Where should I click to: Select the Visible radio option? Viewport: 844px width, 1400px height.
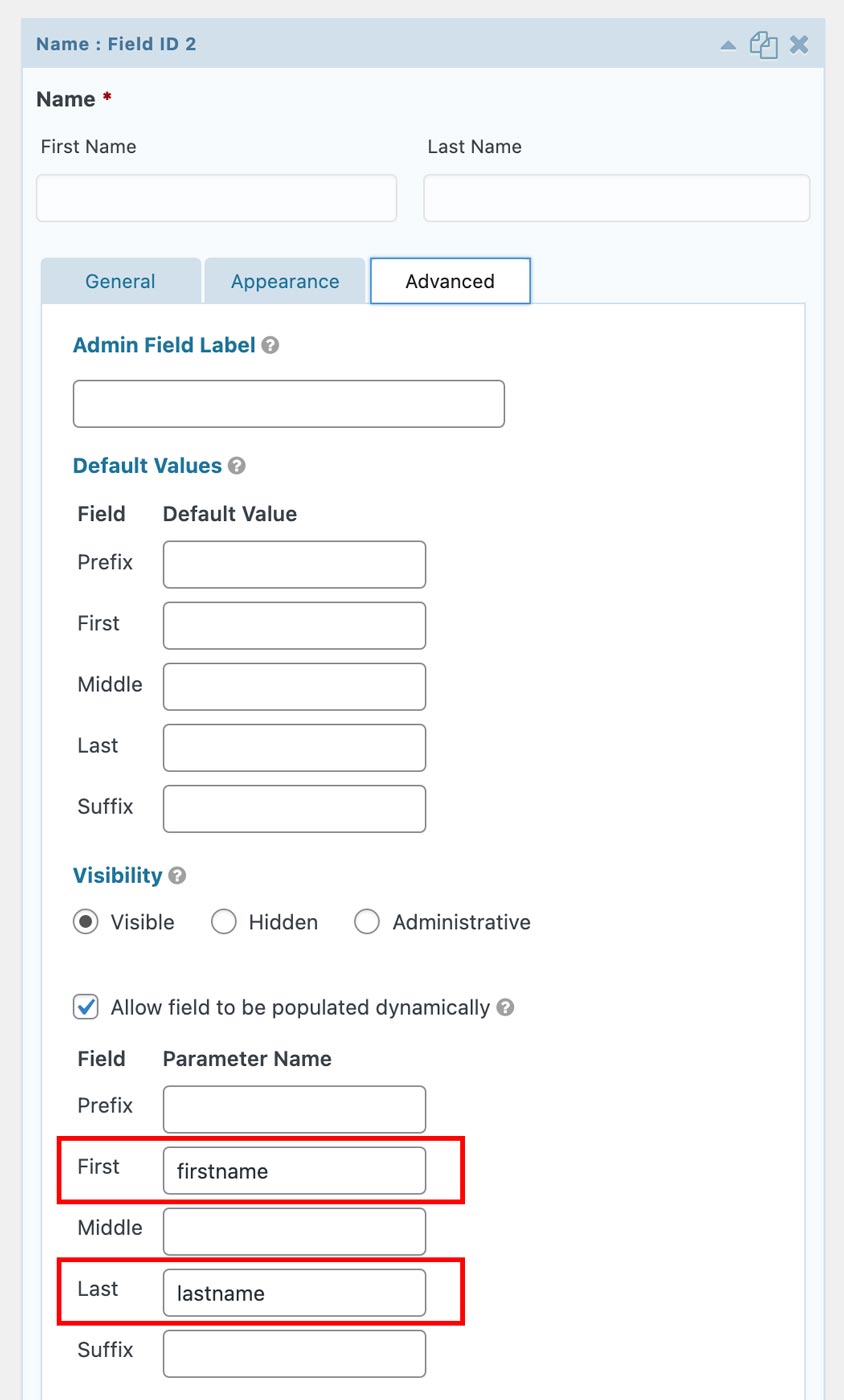tap(86, 922)
